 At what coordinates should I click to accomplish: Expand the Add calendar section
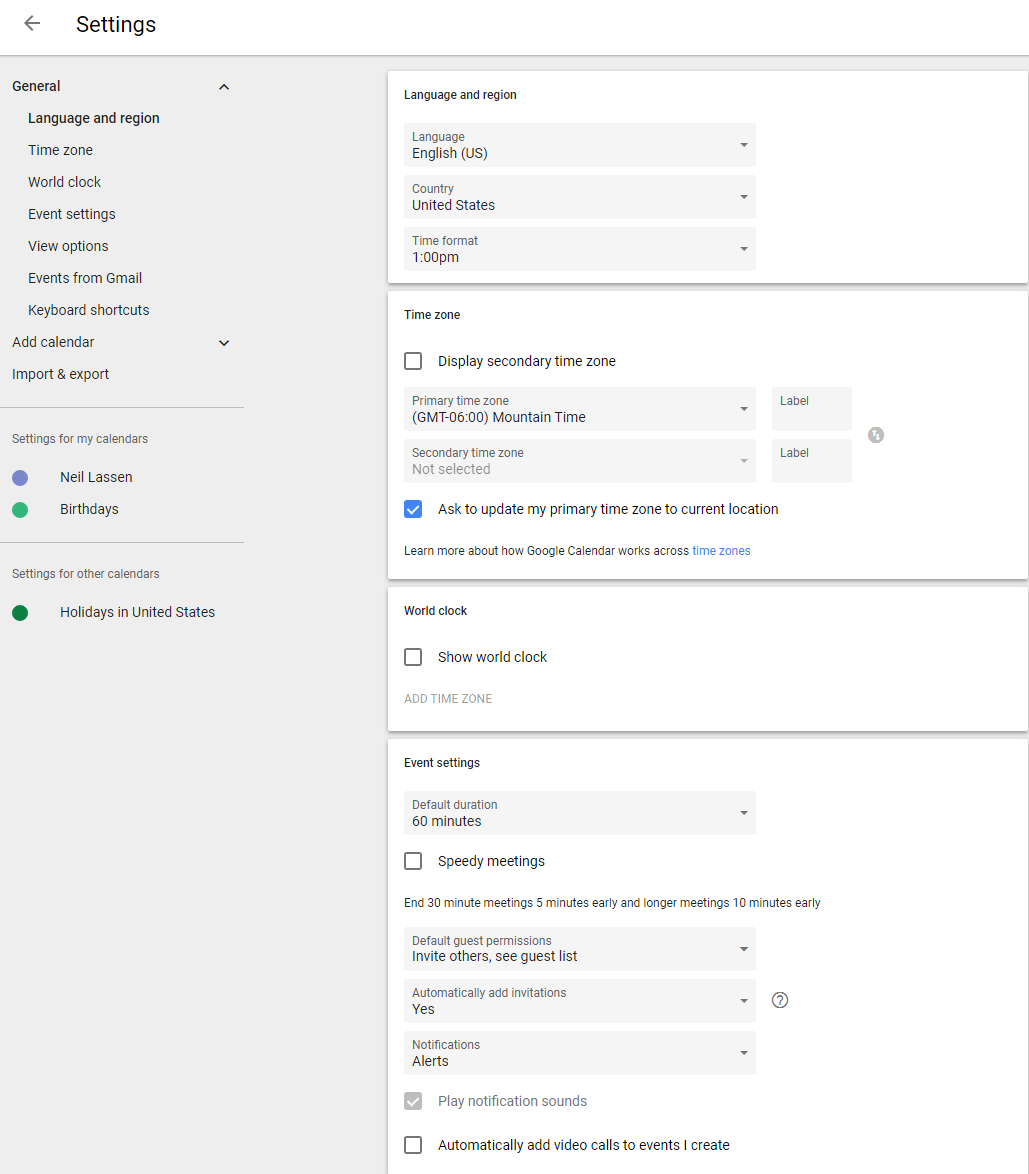[224, 343]
